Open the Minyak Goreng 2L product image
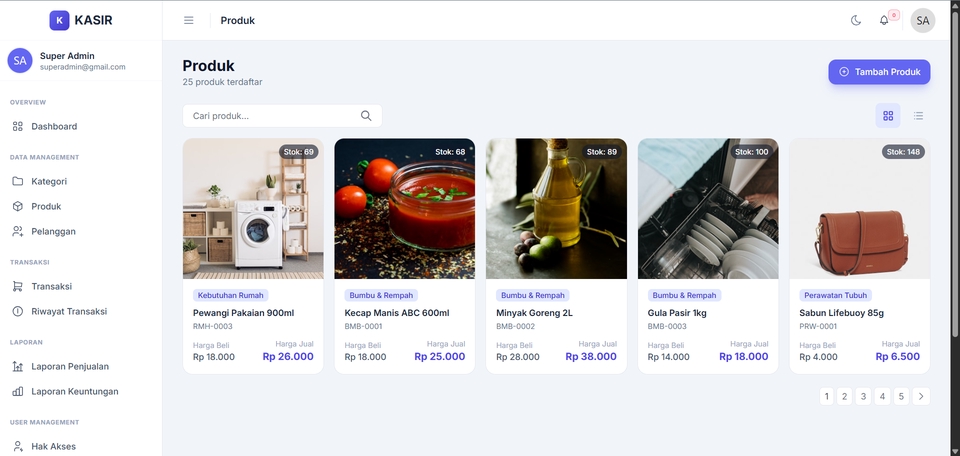This screenshot has width=960, height=456. [556, 209]
